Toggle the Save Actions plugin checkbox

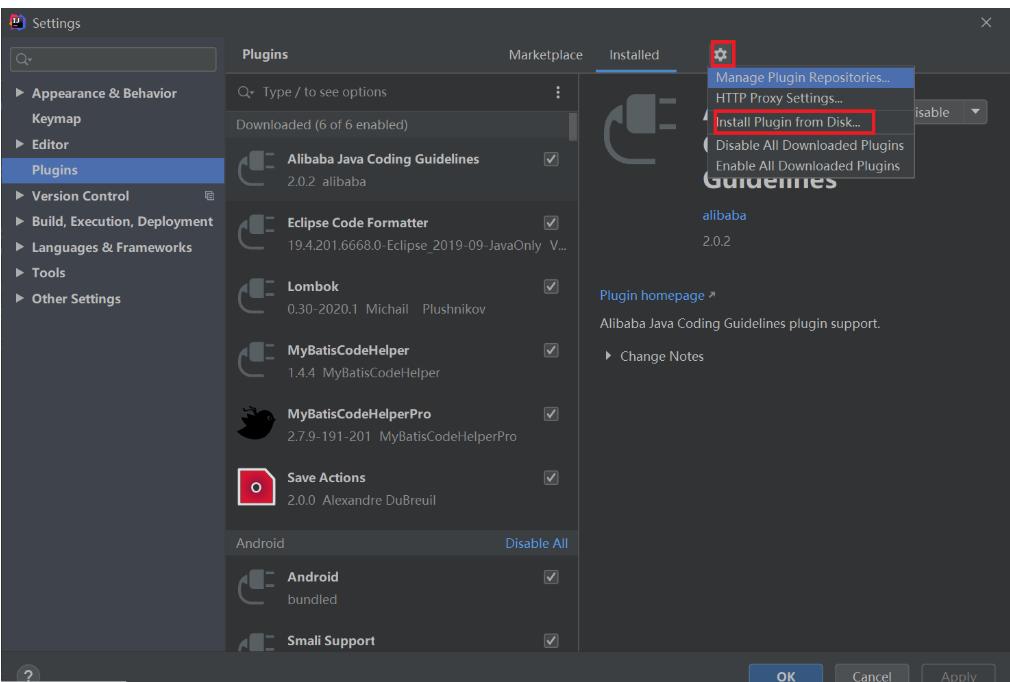coord(550,477)
